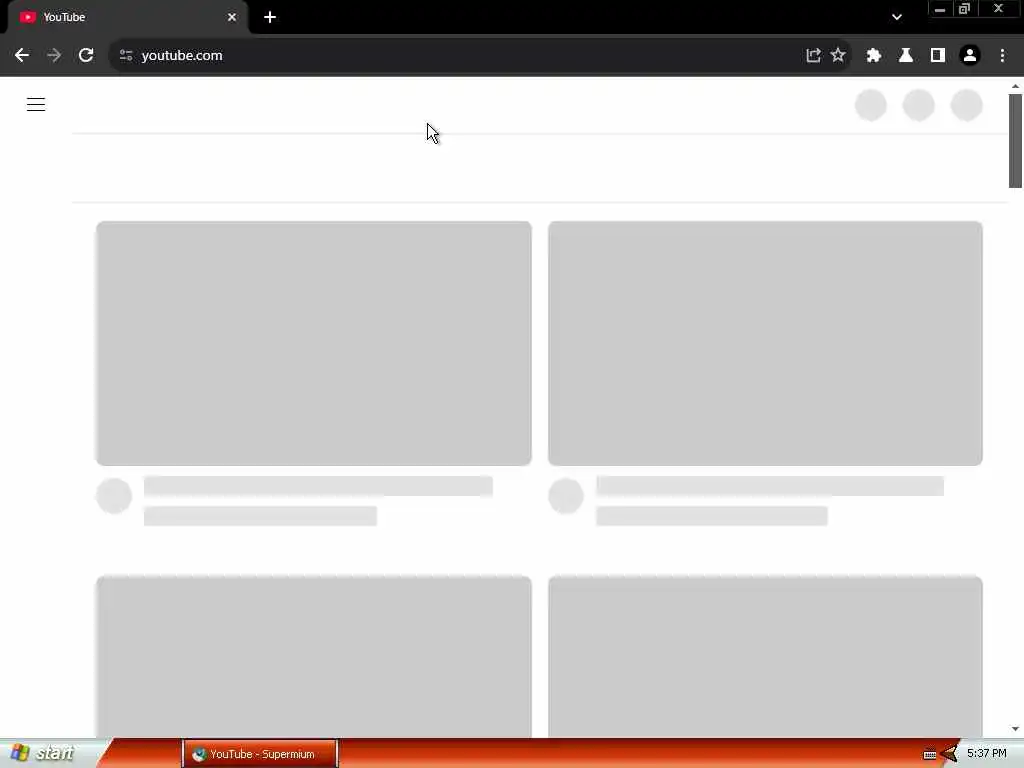Go back to the previous page

click(x=22, y=56)
